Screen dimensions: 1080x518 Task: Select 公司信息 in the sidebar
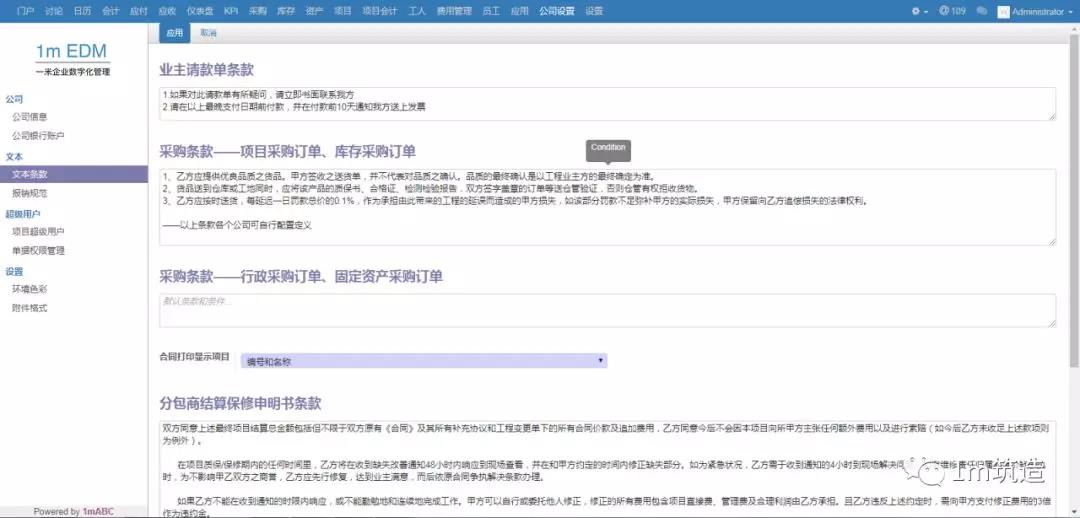[29, 117]
